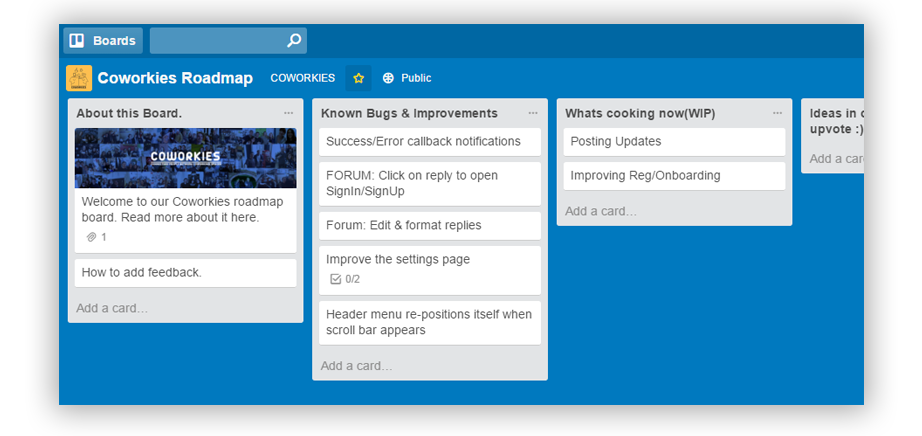Click the About this Board list title
This screenshot has width=922, height=436.
pyautogui.click(x=129, y=114)
